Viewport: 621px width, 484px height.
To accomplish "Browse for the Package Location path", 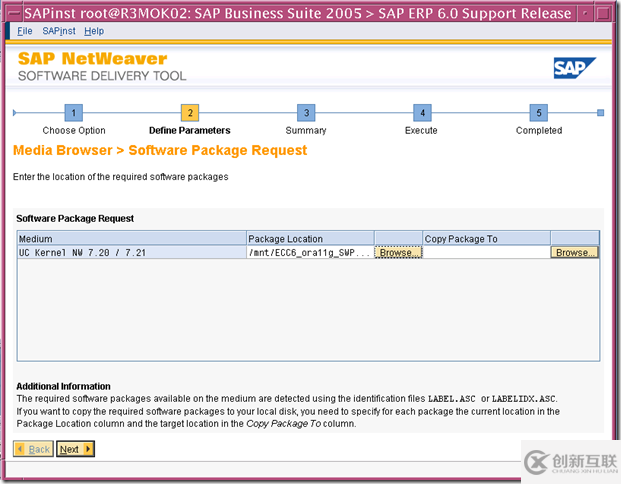I will click(398, 252).
